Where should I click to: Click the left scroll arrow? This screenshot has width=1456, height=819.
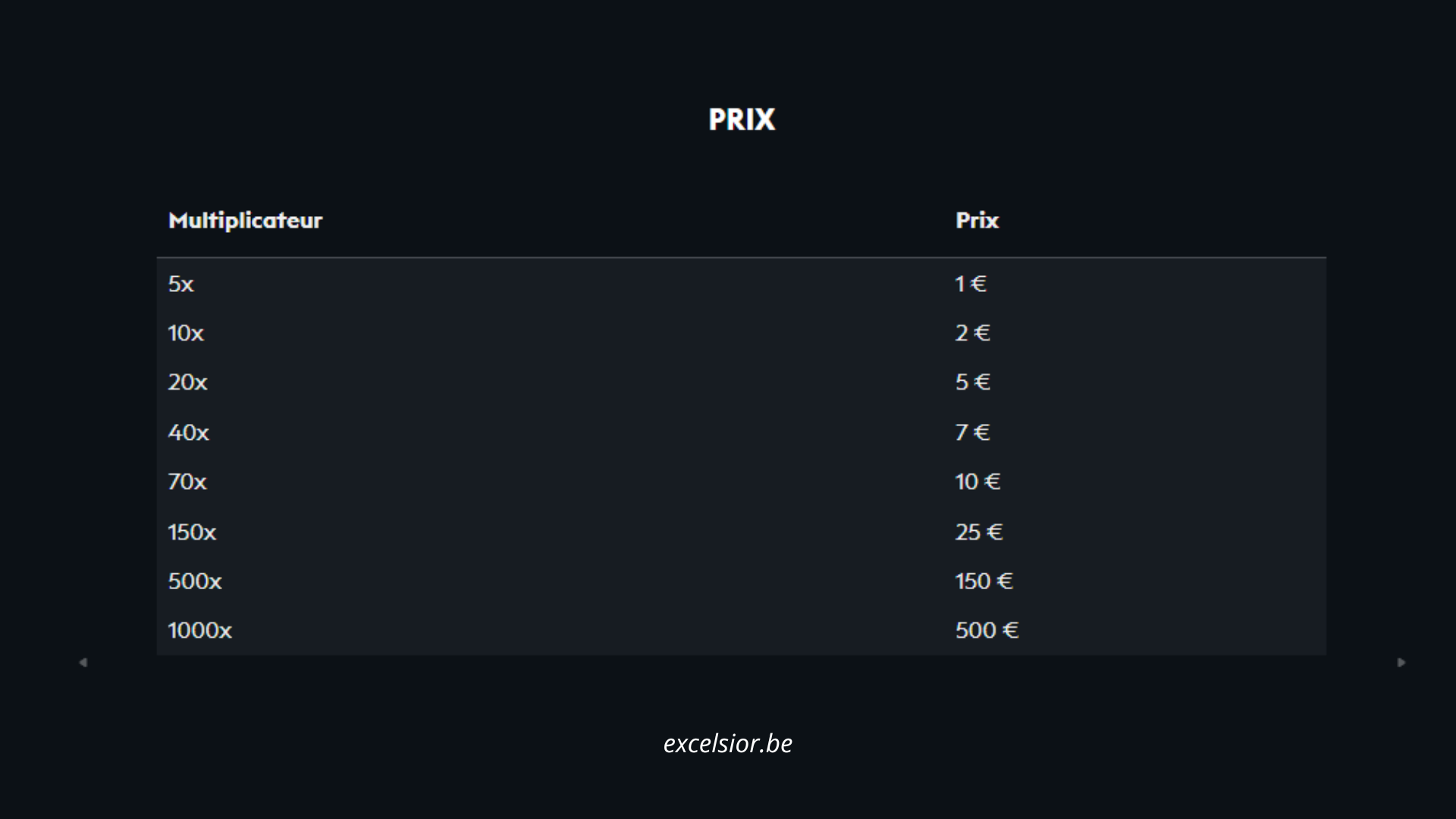[x=83, y=663]
